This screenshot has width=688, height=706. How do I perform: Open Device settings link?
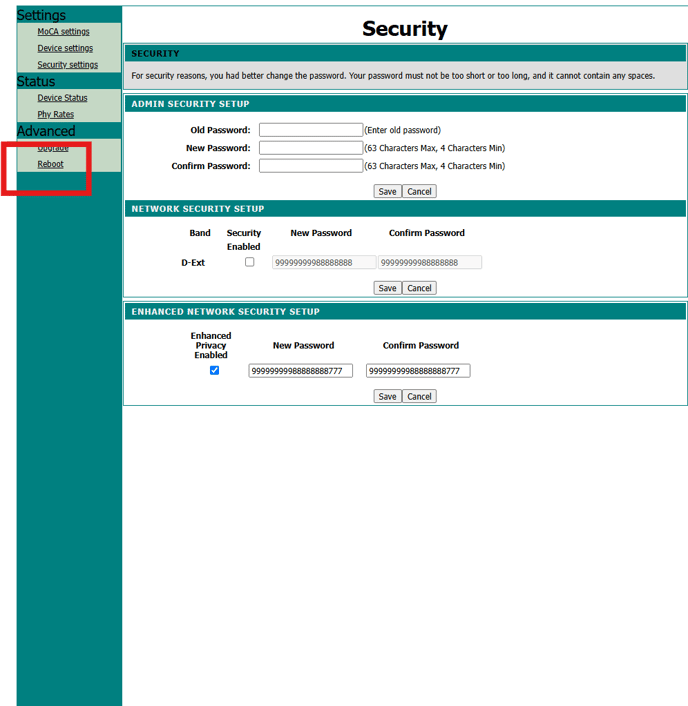click(65, 48)
